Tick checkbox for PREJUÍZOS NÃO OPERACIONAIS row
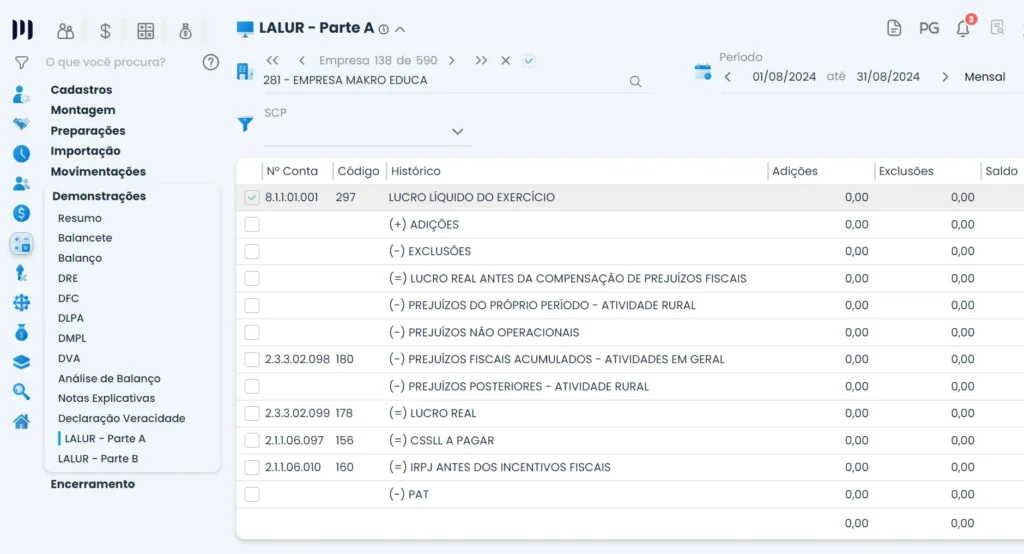The image size is (1024, 554). (252, 333)
